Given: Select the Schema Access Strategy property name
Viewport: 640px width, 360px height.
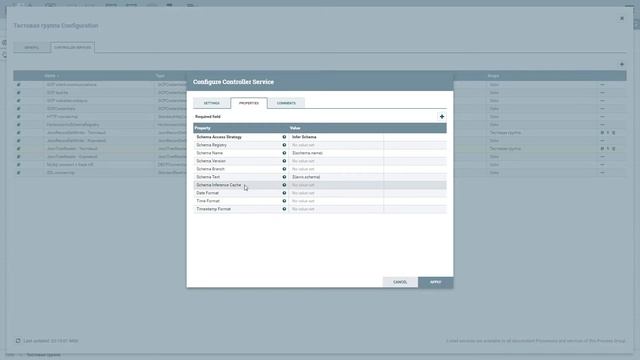Looking at the screenshot, I should point(219,137).
